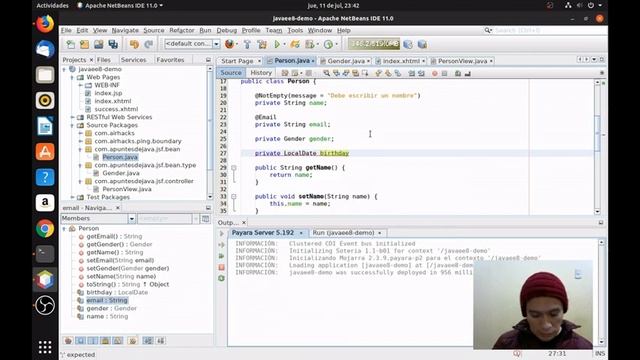The image size is (640, 360).
Task: Click the Uncomment icon in editor toolbar
Action: [x=468, y=73]
